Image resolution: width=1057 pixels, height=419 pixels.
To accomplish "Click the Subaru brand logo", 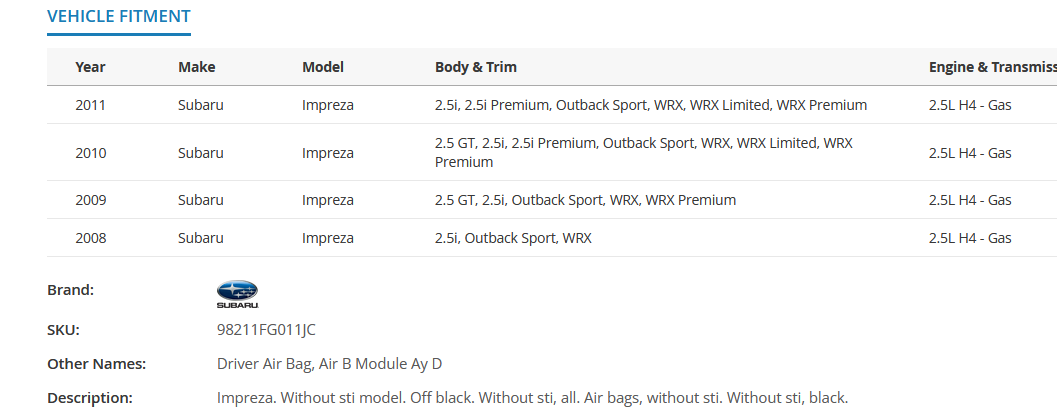I will point(237,294).
